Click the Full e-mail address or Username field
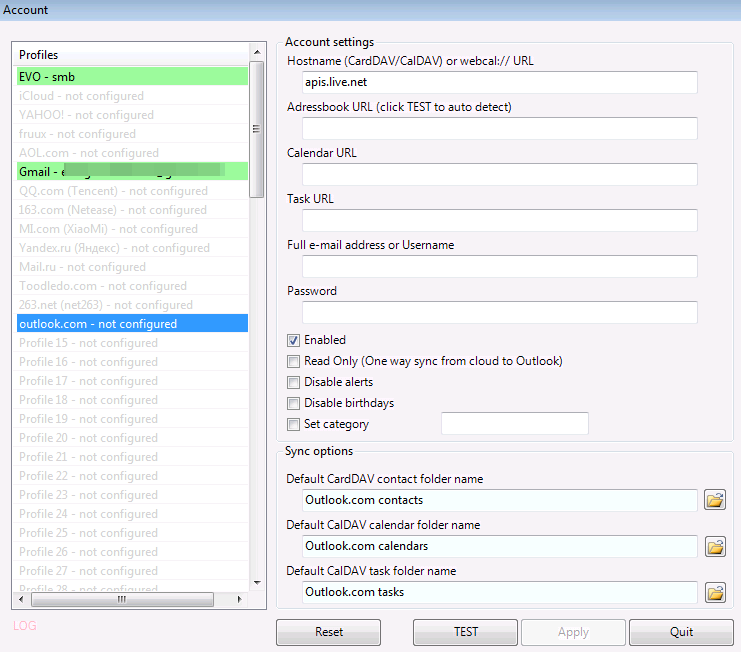741x652 pixels. 500,266
